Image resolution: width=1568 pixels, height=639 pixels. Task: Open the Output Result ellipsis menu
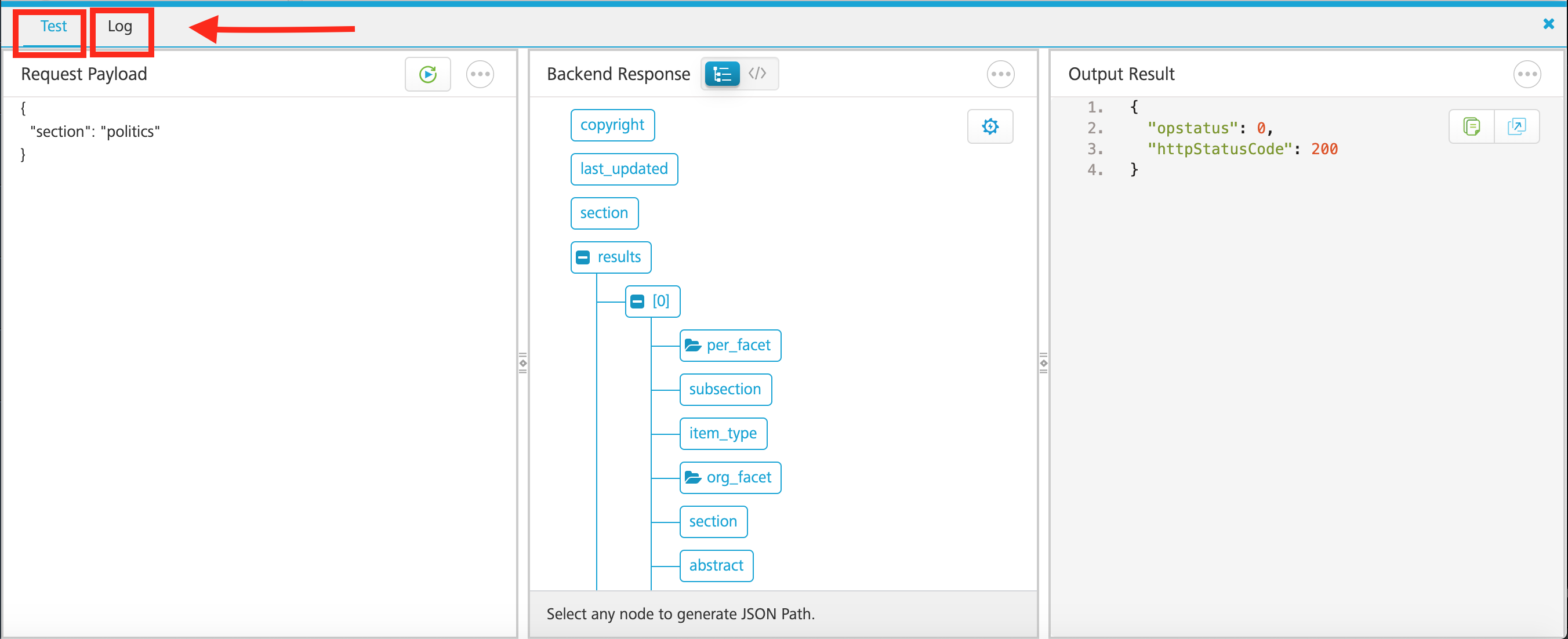[1528, 74]
